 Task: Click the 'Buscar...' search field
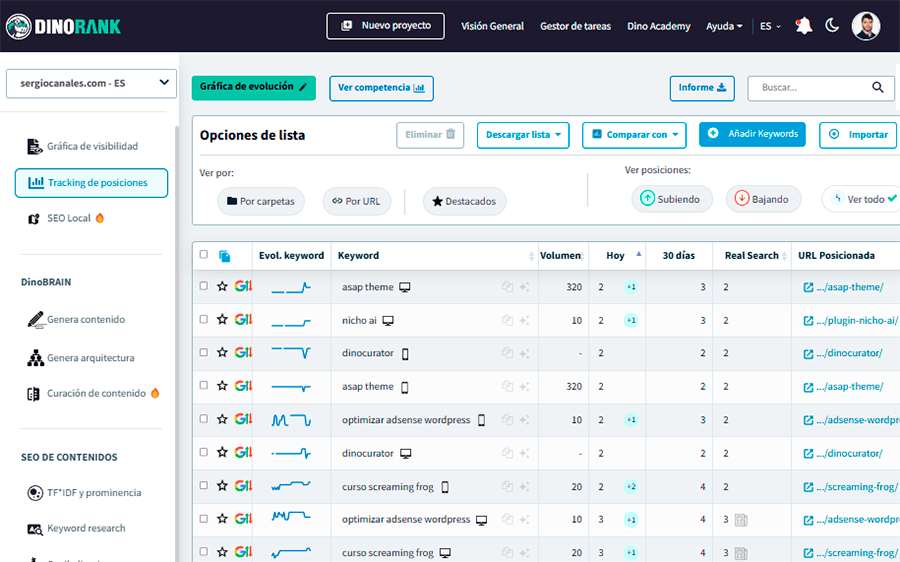point(806,88)
